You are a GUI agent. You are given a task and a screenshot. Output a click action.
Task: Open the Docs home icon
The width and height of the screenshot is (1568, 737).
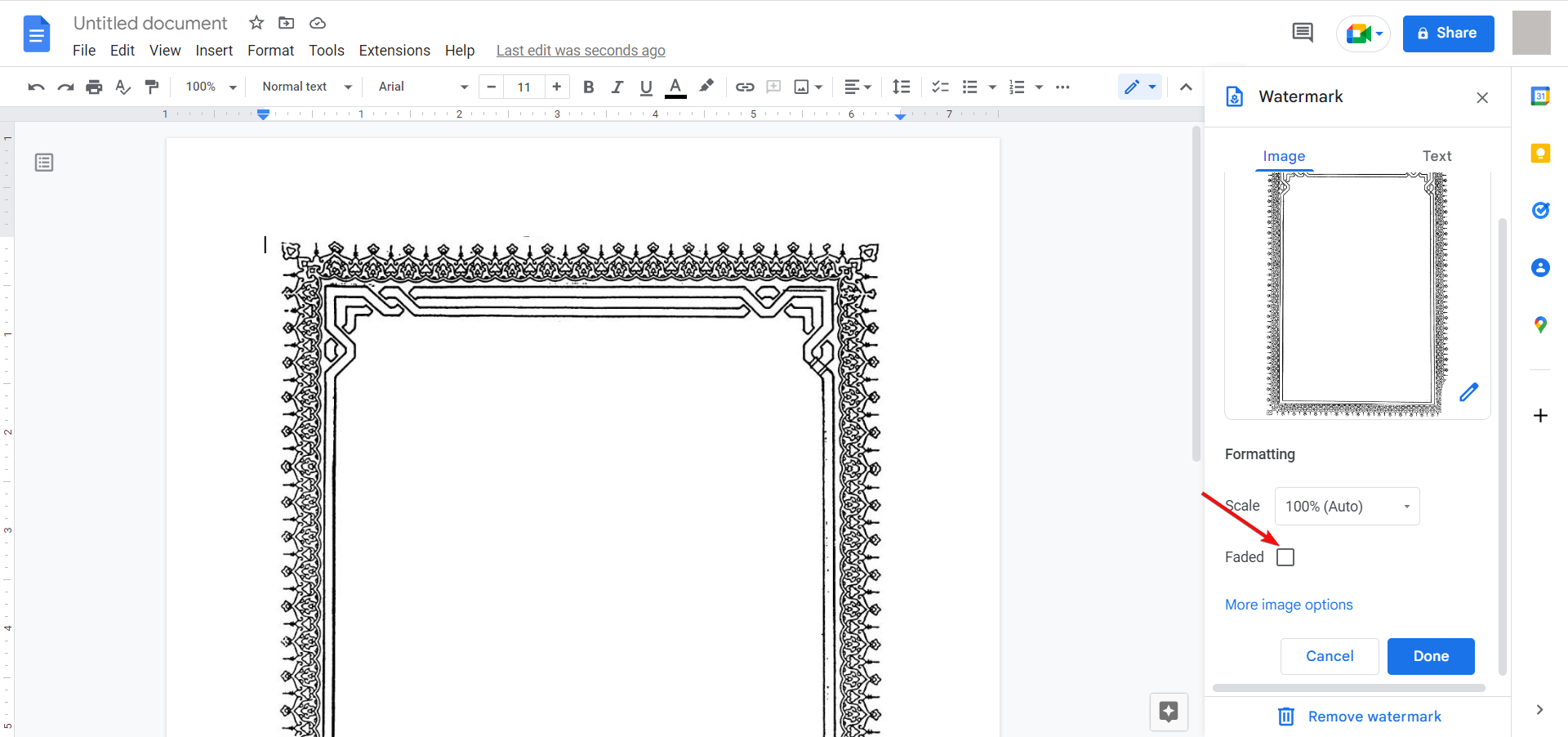(37, 33)
